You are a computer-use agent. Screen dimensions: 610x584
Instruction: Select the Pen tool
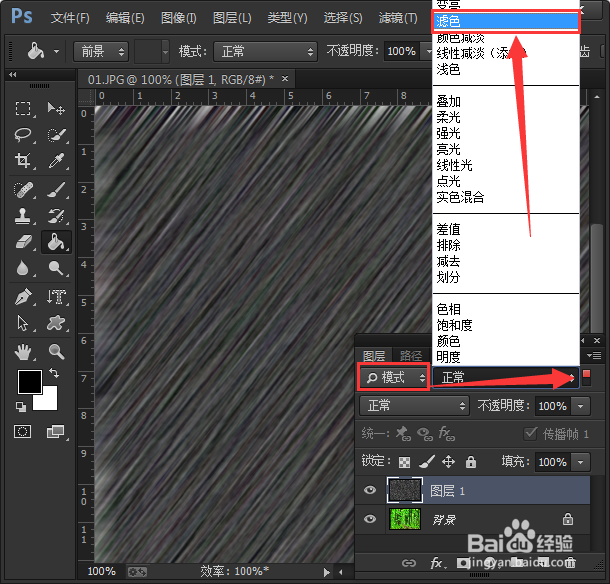[x=23, y=297]
